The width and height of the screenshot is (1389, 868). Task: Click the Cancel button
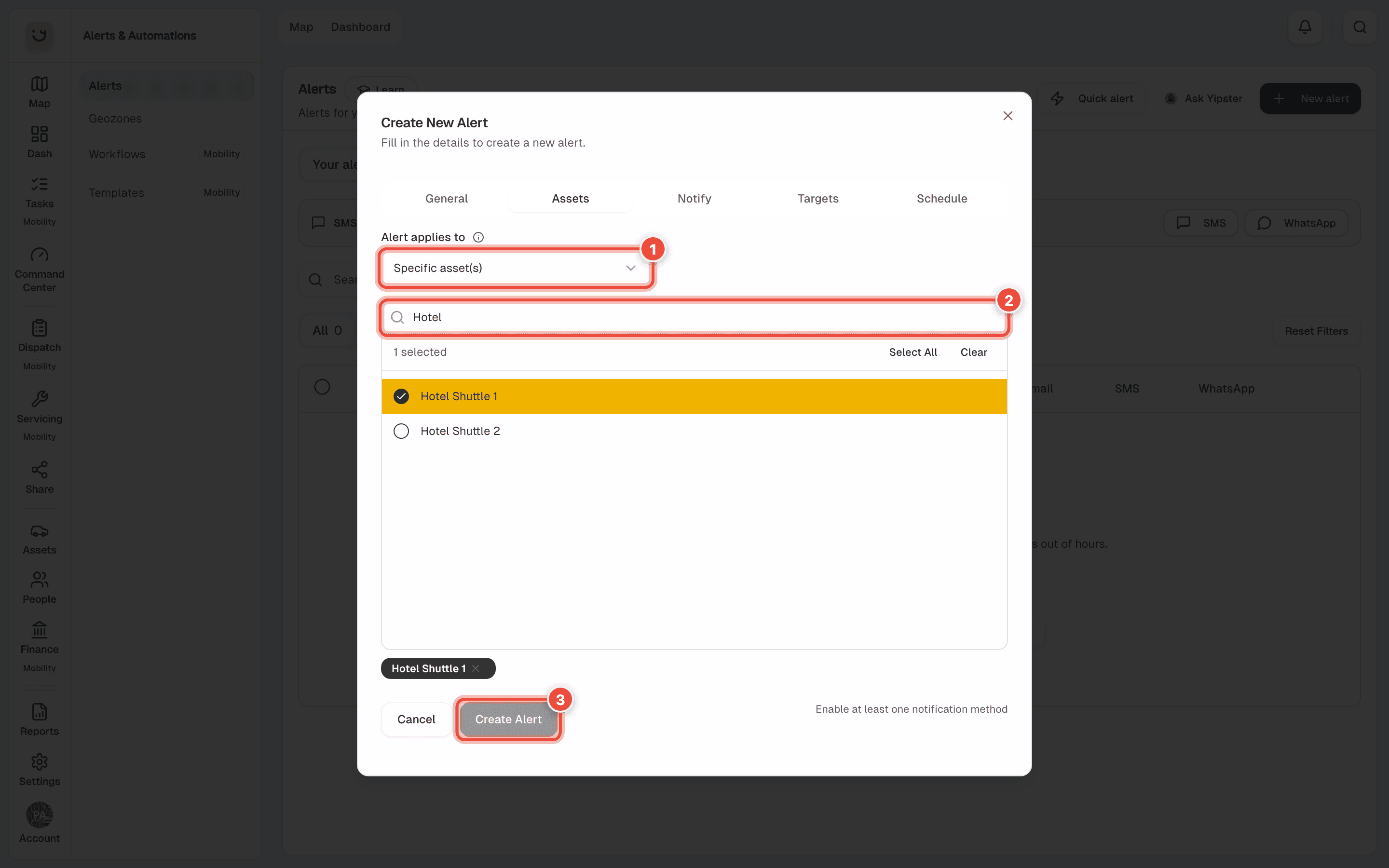416,719
